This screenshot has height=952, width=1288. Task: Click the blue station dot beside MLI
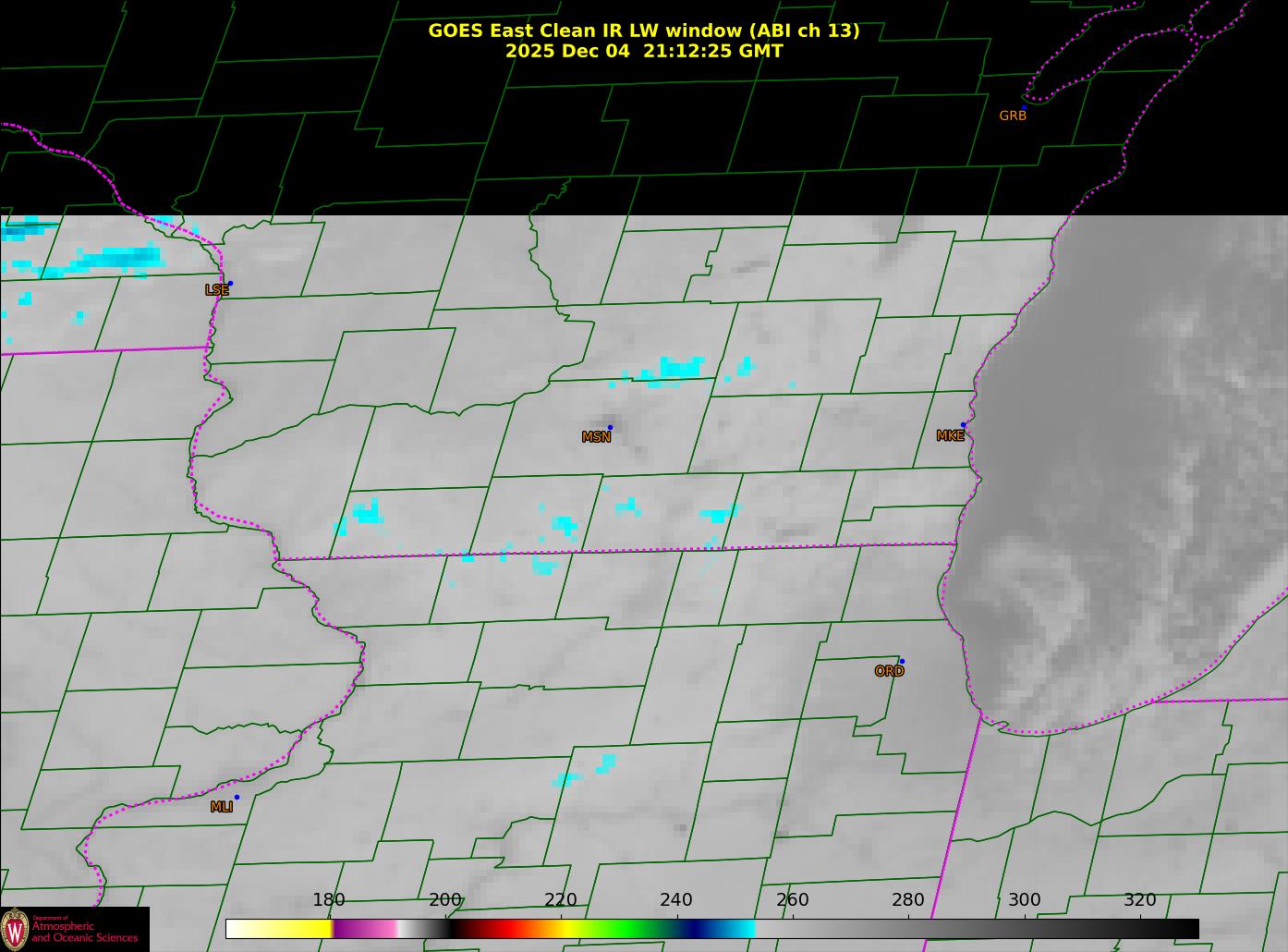[x=237, y=797]
